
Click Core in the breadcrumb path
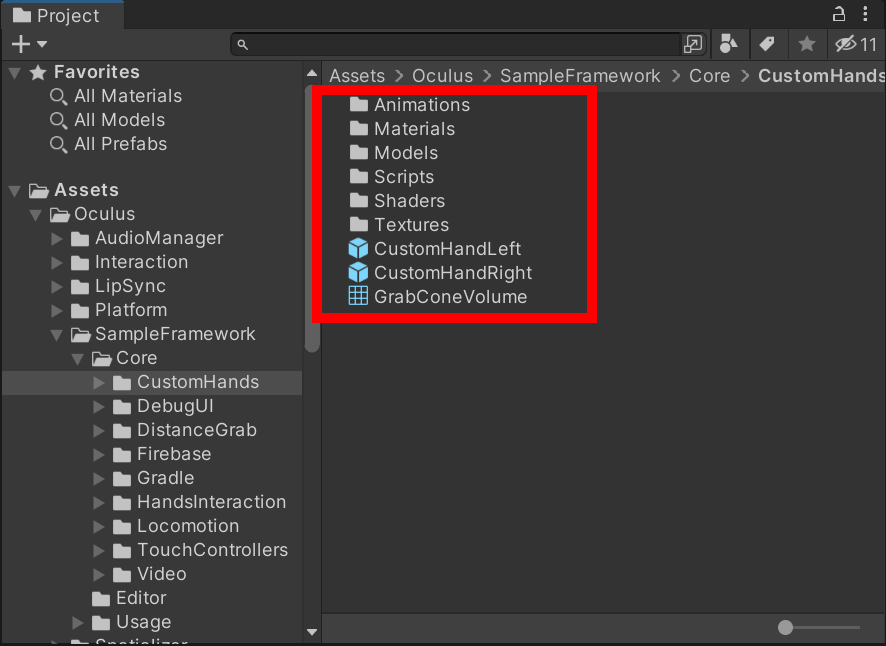click(709, 76)
